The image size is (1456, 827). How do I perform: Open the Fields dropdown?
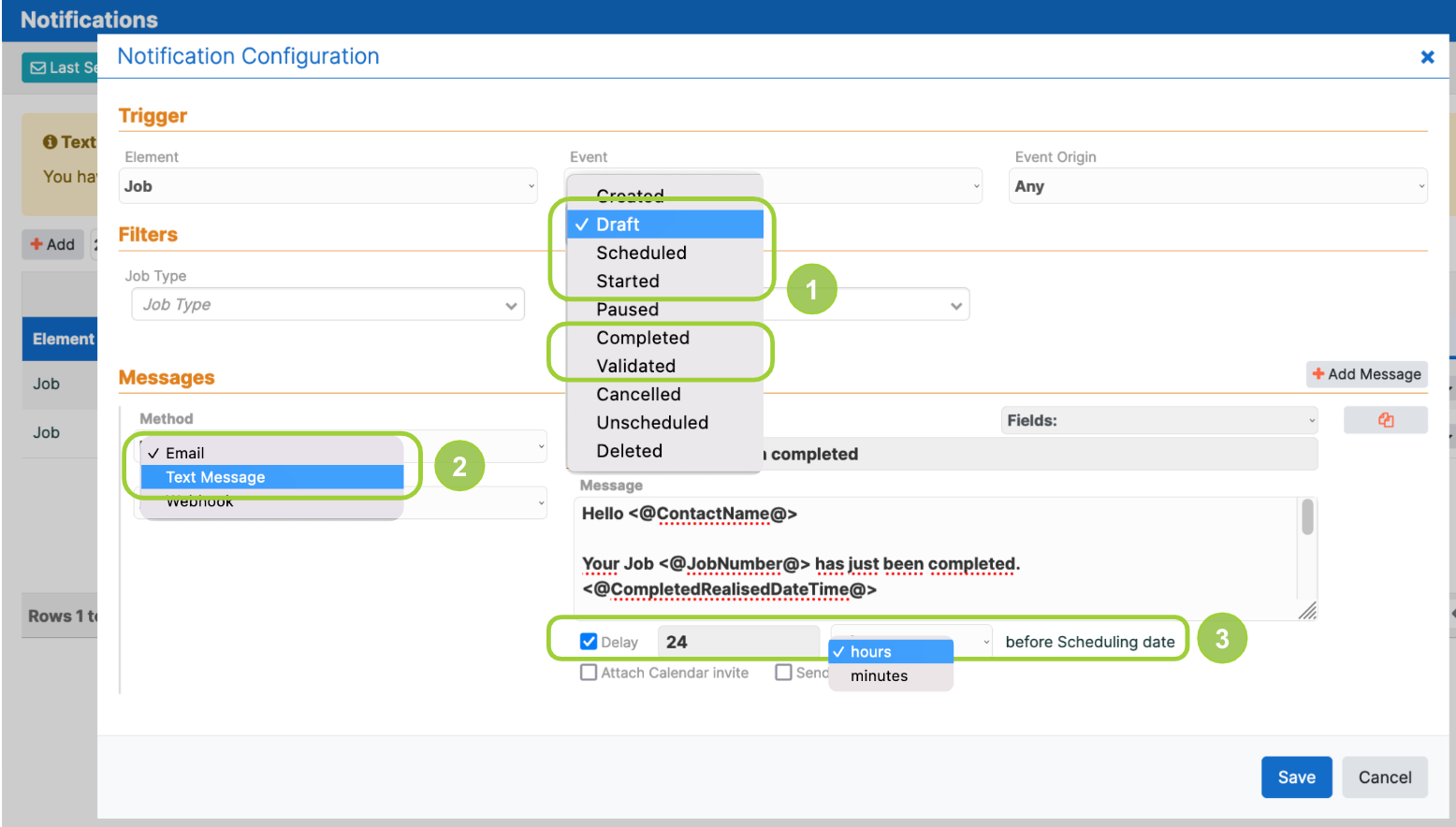[x=1159, y=420]
